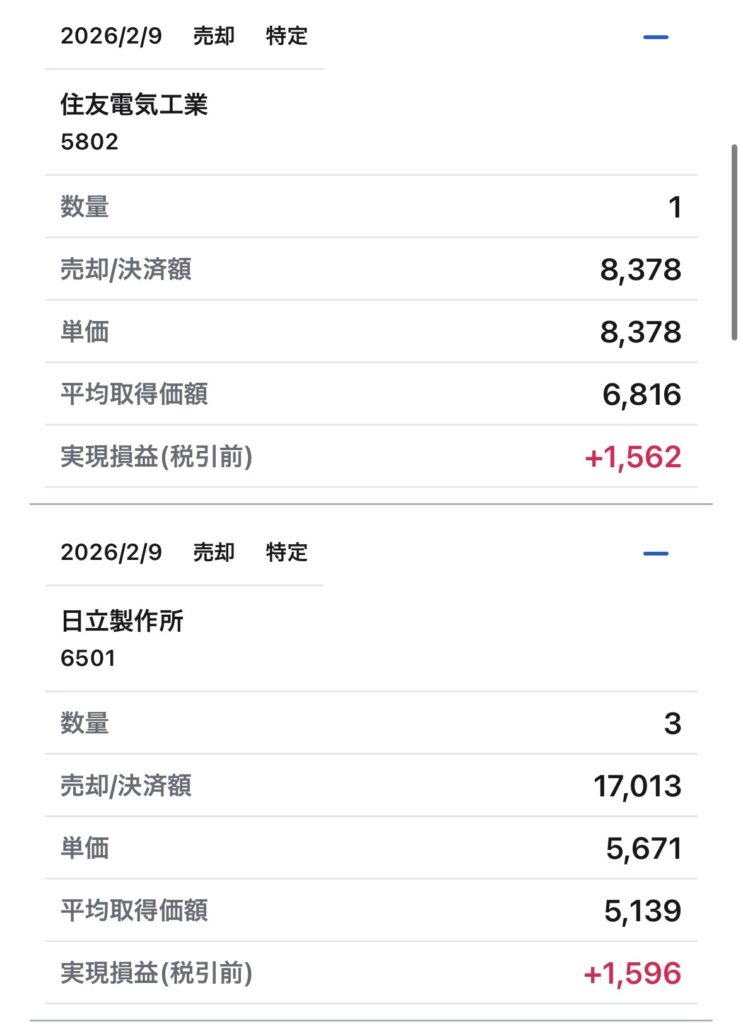
Task: Open the 住友電気工業 stock name
Action: pos(134,105)
